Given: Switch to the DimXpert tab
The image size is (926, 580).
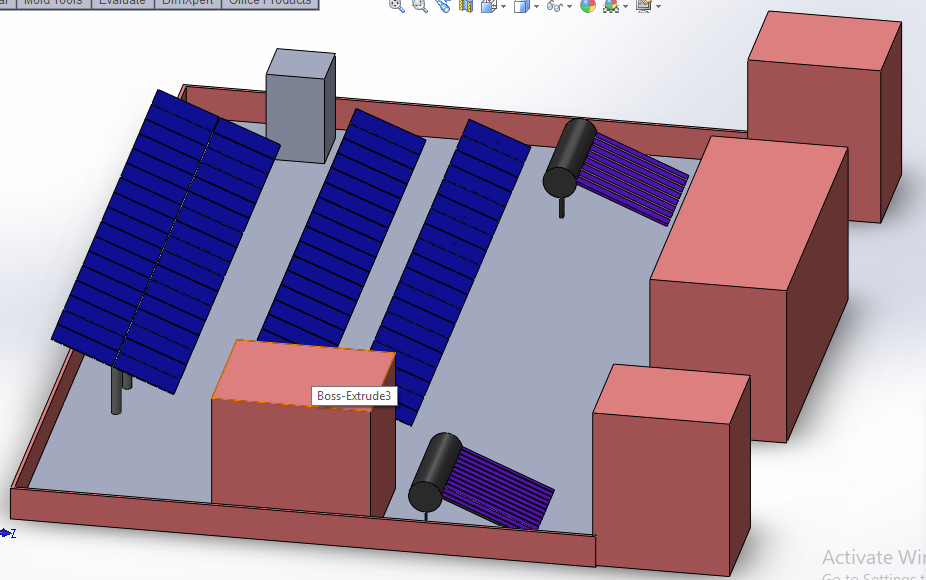Looking at the screenshot, I should 188,3.
